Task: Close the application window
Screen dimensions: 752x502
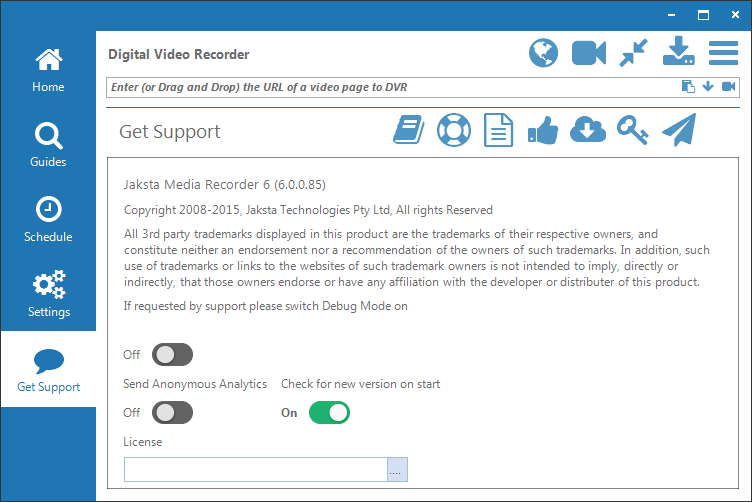Action: 735,15
